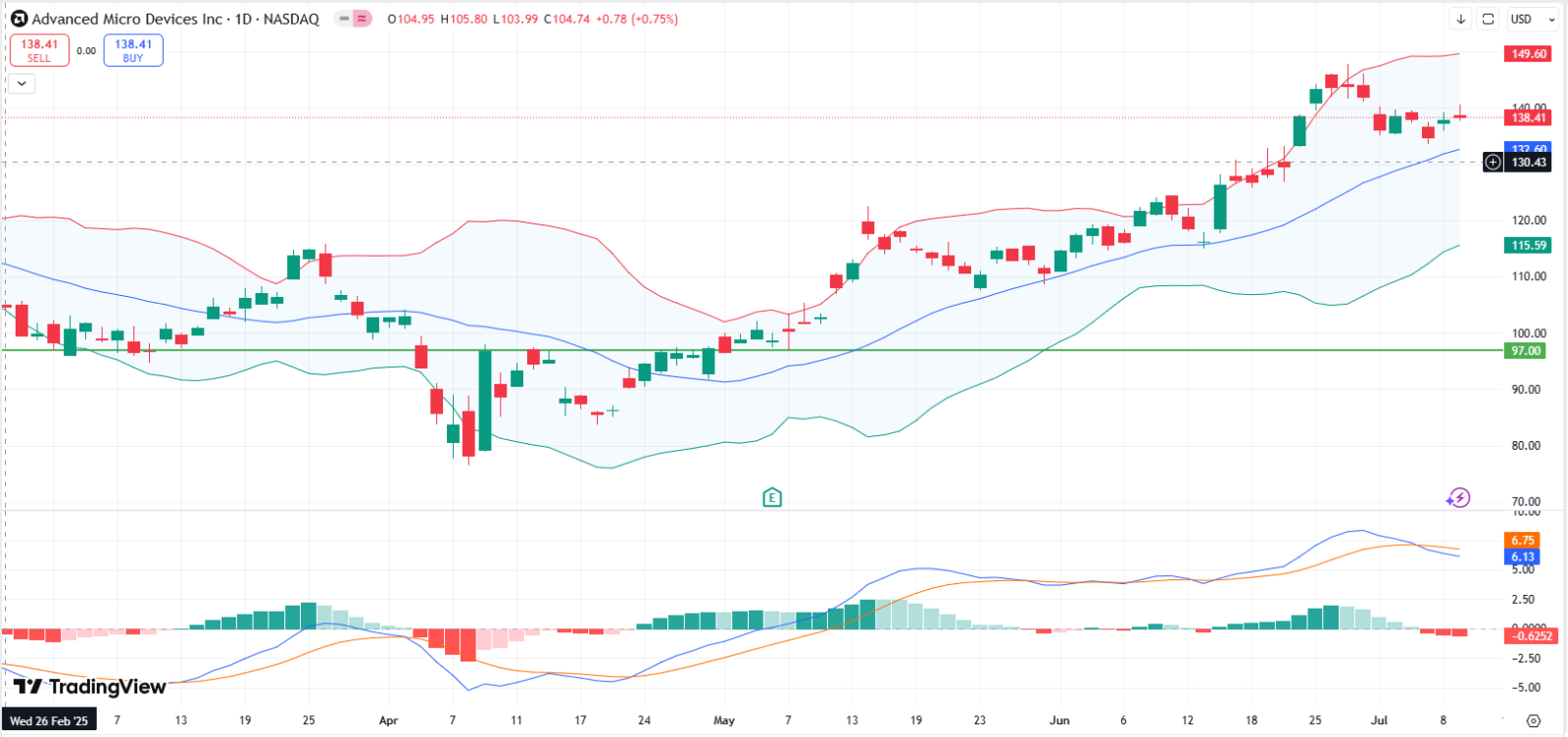The width and height of the screenshot is (1568, 737).
Task: Click the 90.00 price scale label
Action: pyautogui.click(x=1527, y=389)
